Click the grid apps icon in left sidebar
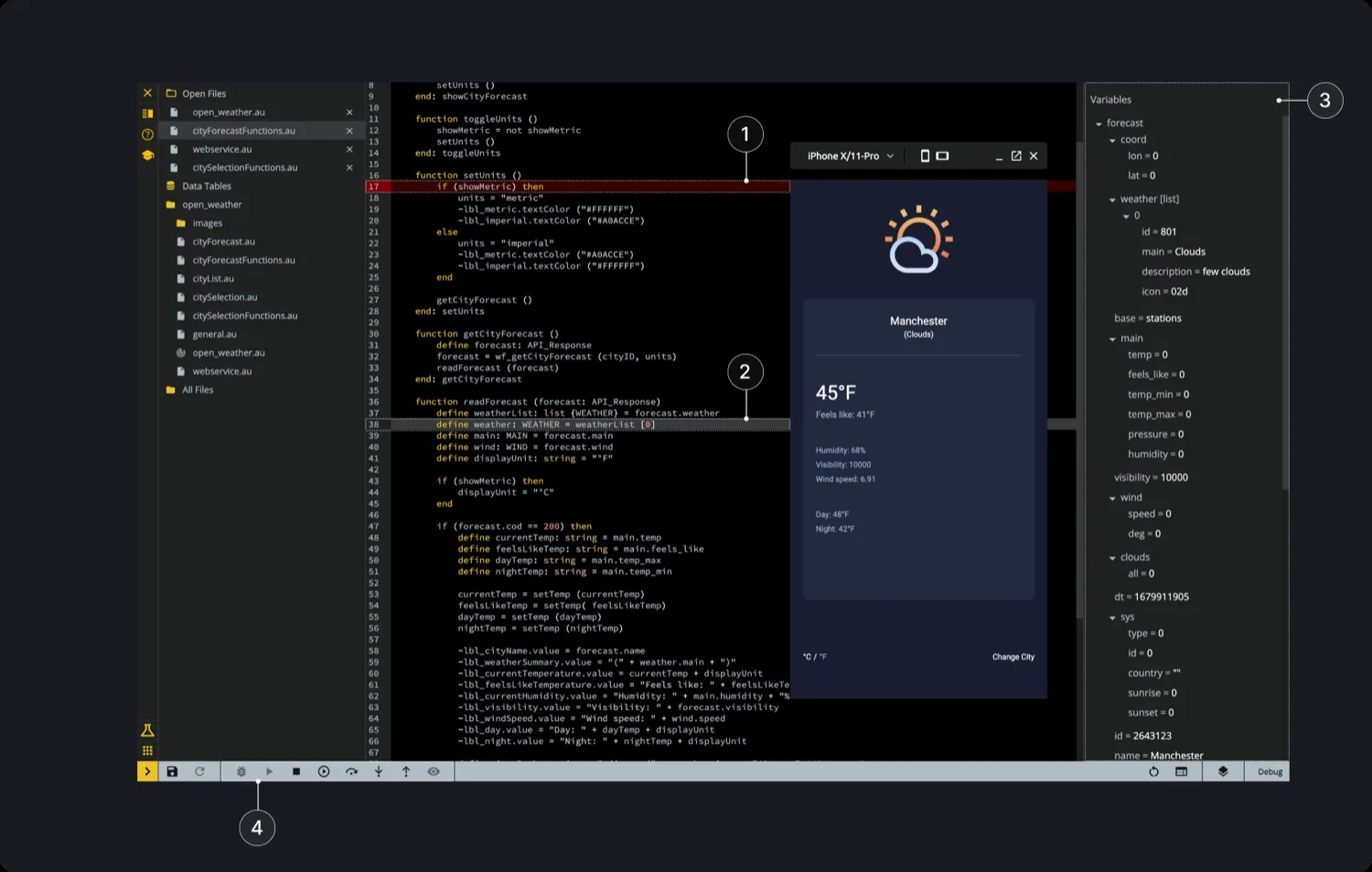Image resolution: width=1372 pixels, height=872 pixels. click(x=147, y=750)
